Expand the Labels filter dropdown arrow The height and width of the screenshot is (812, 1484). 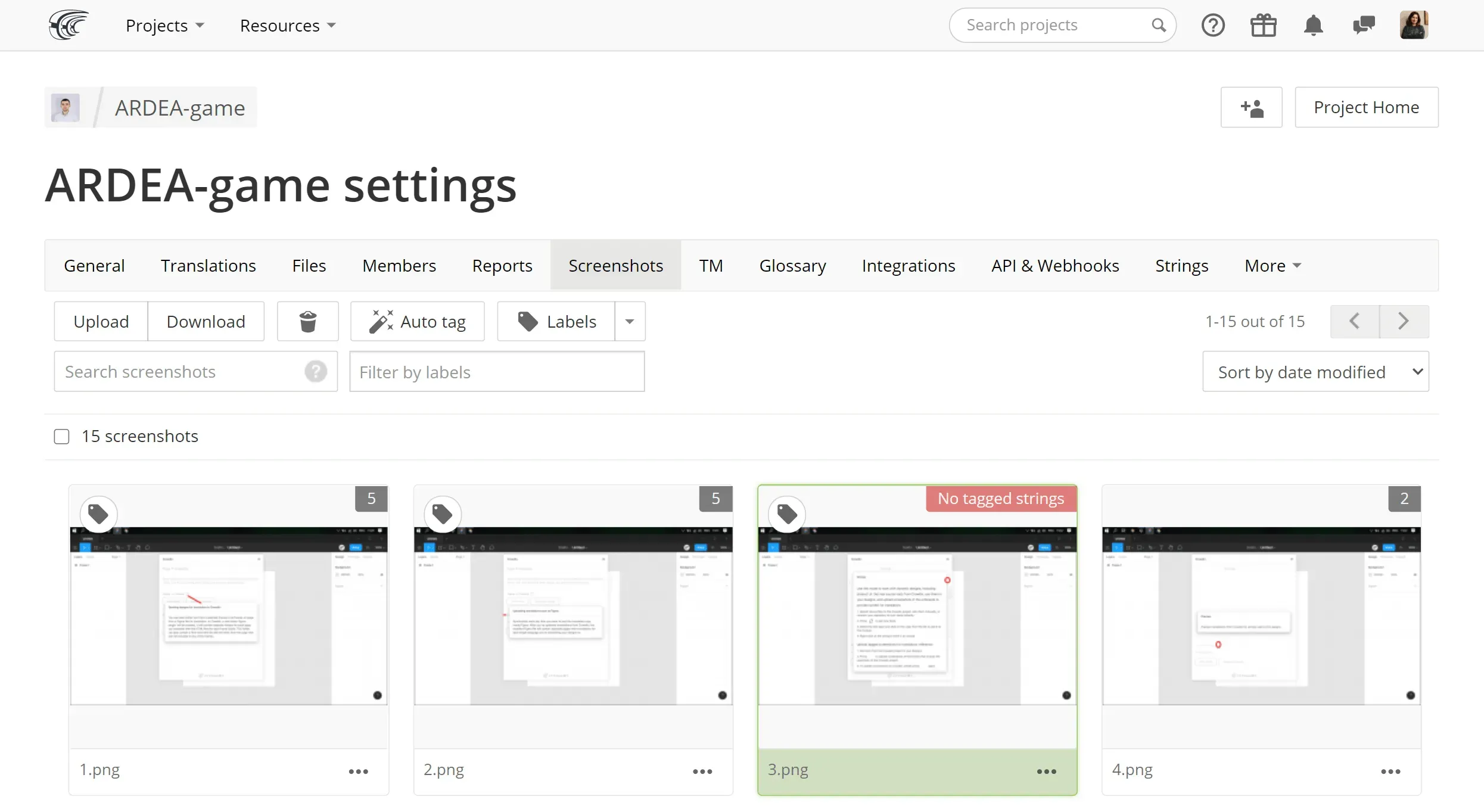tap(629, 321)
